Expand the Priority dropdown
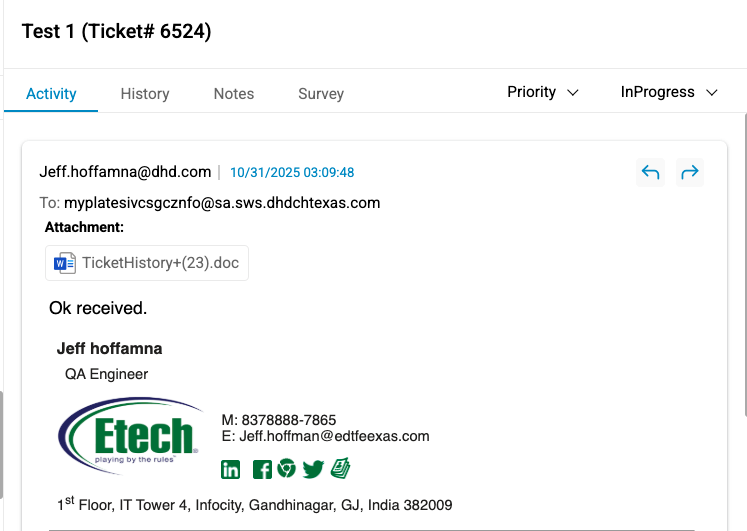 pyautogui.click(x=543, y=92)
